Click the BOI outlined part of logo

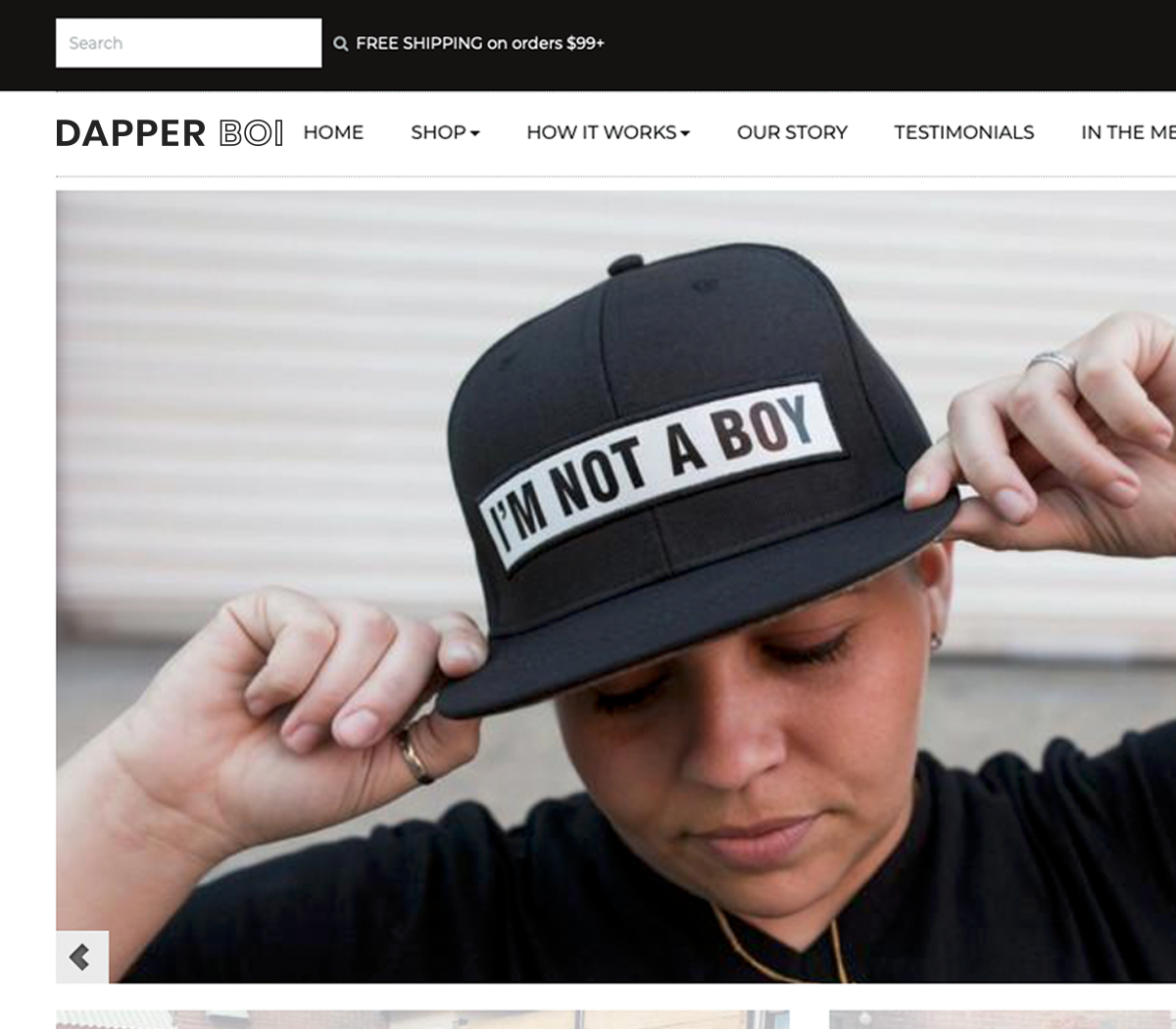coord(251,132)
